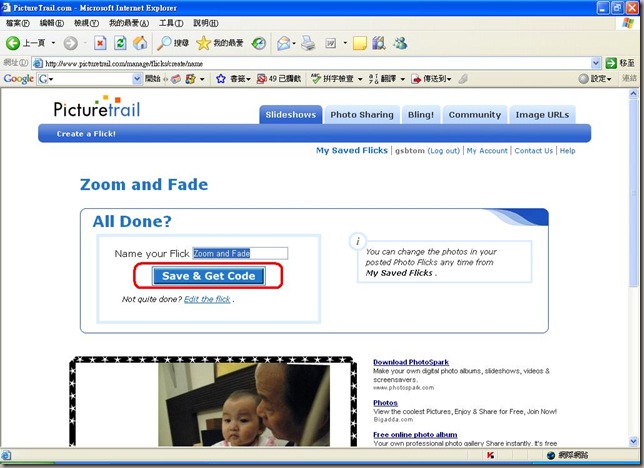Open the address bar URL dropdown
644x468 pixels.
(596, 63)
